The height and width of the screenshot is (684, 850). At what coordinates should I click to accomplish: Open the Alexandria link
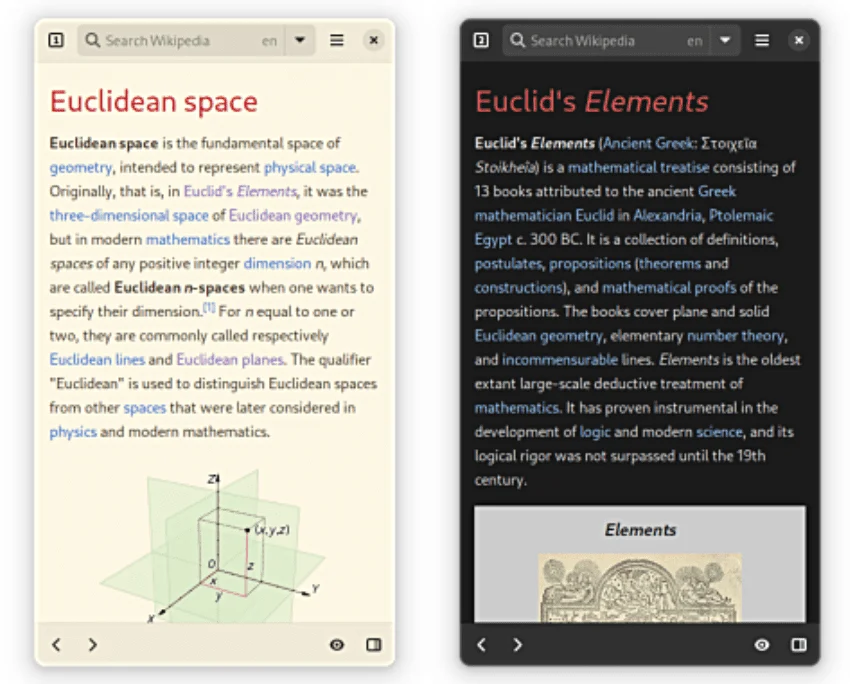667,216
